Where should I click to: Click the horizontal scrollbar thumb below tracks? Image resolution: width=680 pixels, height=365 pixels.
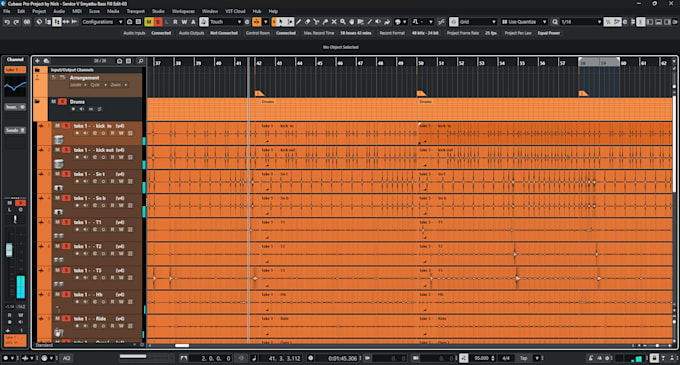[x=182, y=345]
